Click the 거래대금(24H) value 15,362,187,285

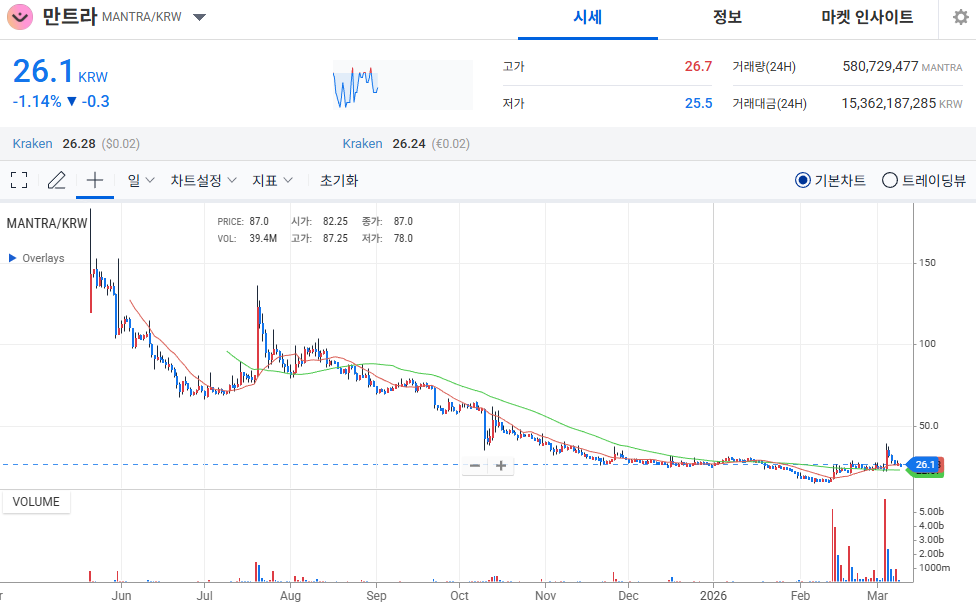point(888,103)
